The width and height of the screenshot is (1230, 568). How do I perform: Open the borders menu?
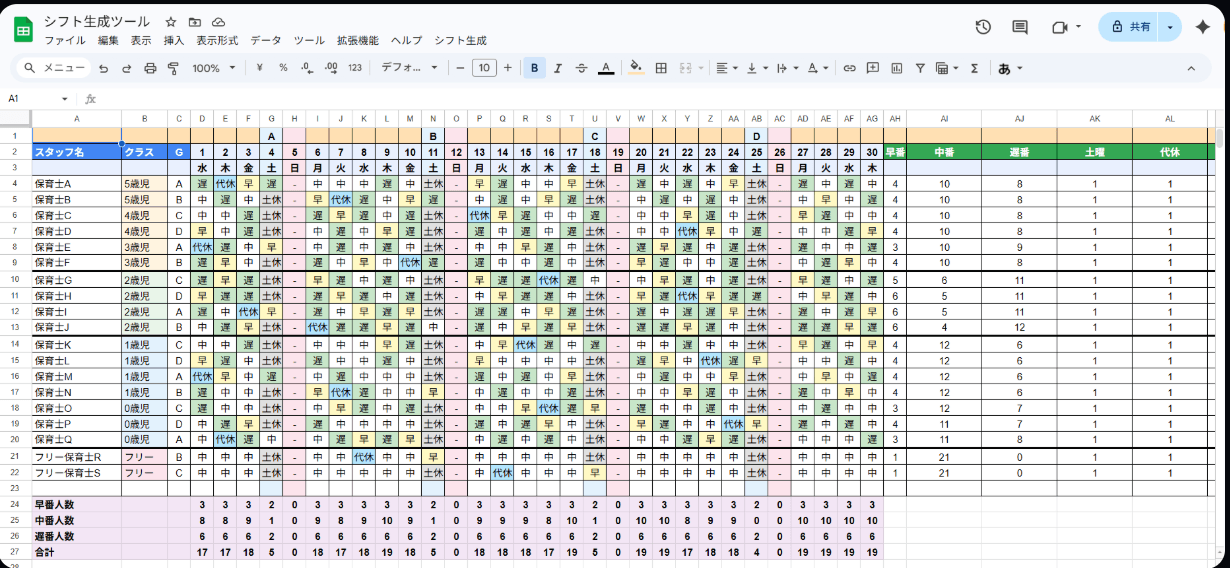pos(661,68)
